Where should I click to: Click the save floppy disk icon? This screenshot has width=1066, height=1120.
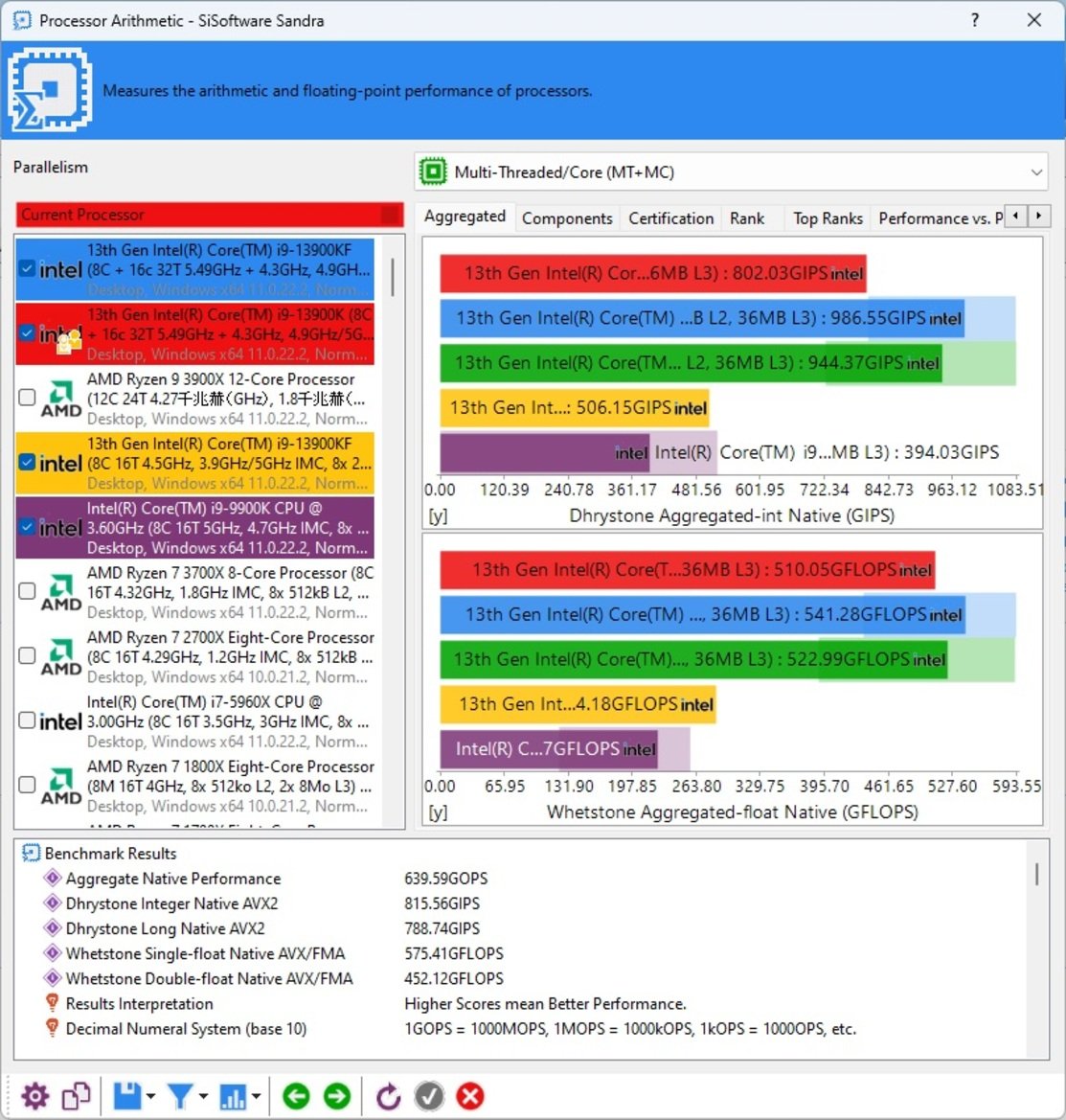click(127, 1096)
